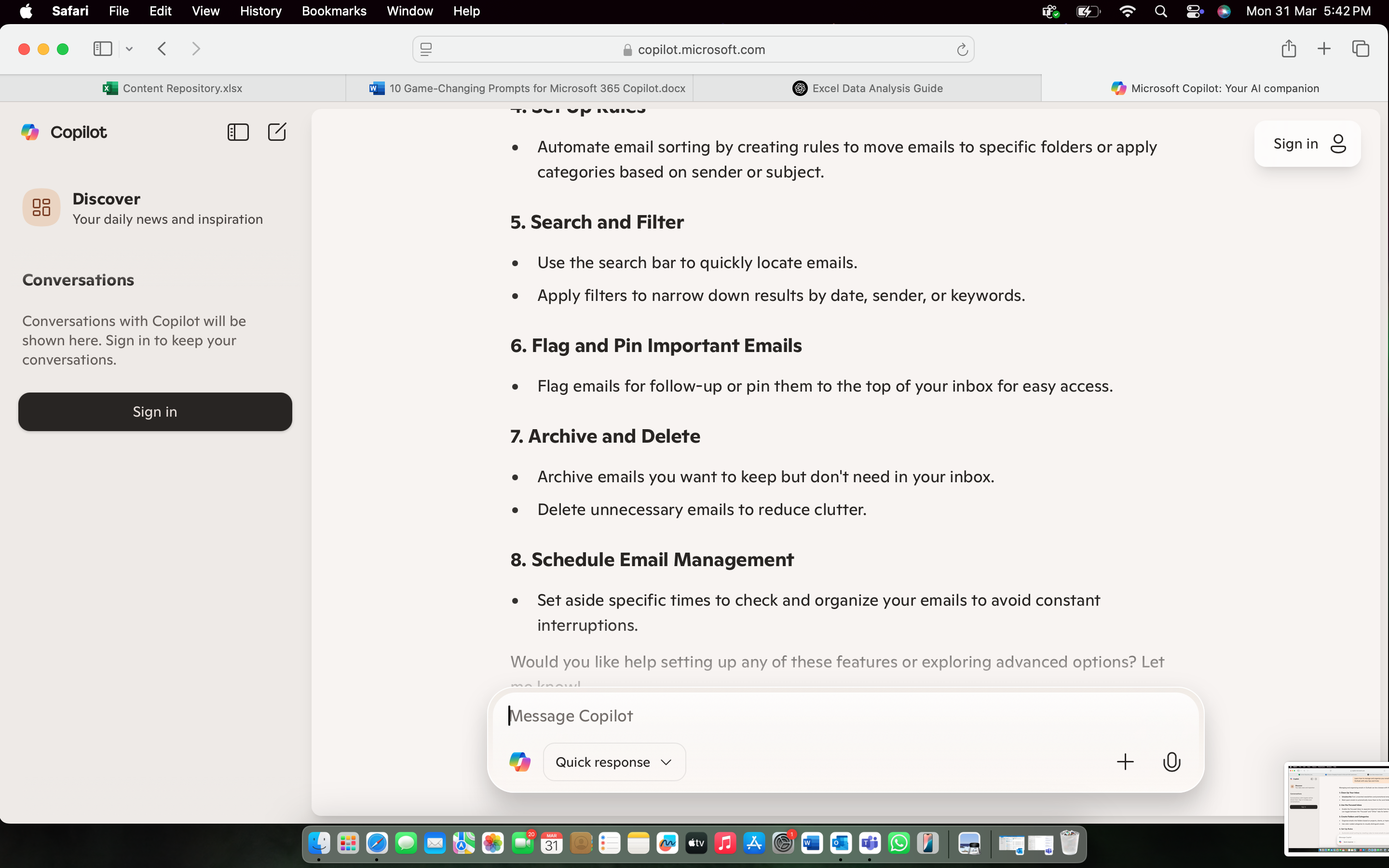The image size is (1389, 868).
Task: Click the dark Sign in button in the sidebar
Action: [x=155, y=412]
